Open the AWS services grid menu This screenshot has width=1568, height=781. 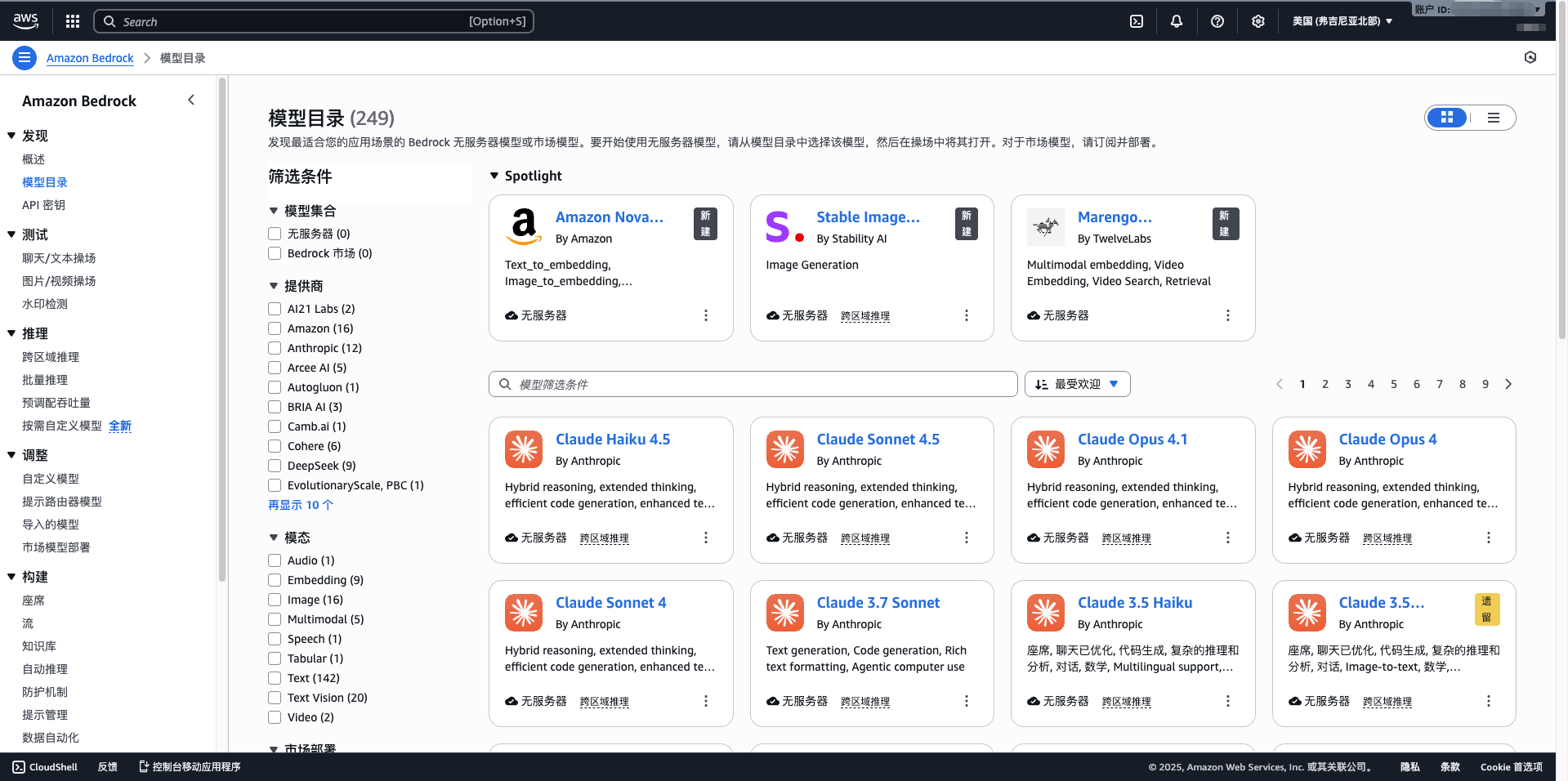[72, 20]
